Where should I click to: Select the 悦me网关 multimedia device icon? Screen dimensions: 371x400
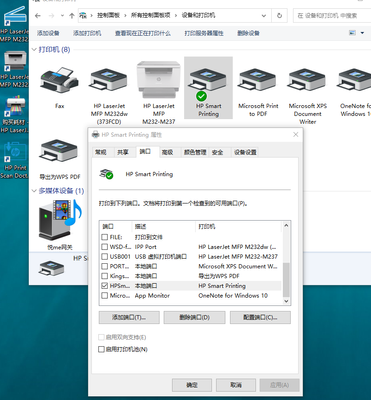click(60, 220)
